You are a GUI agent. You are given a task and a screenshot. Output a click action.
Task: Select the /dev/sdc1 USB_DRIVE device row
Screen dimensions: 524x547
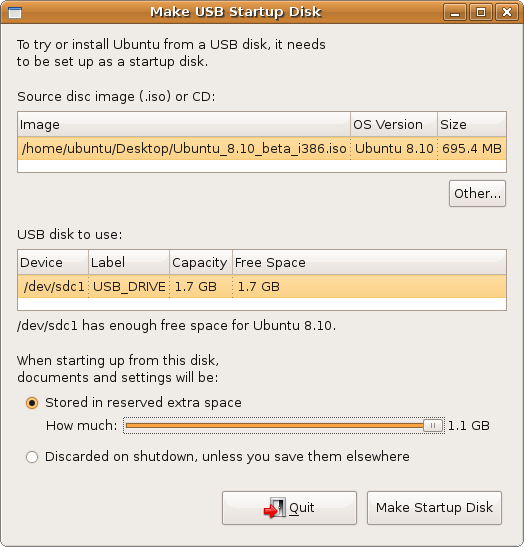click(x=262, y=287)
